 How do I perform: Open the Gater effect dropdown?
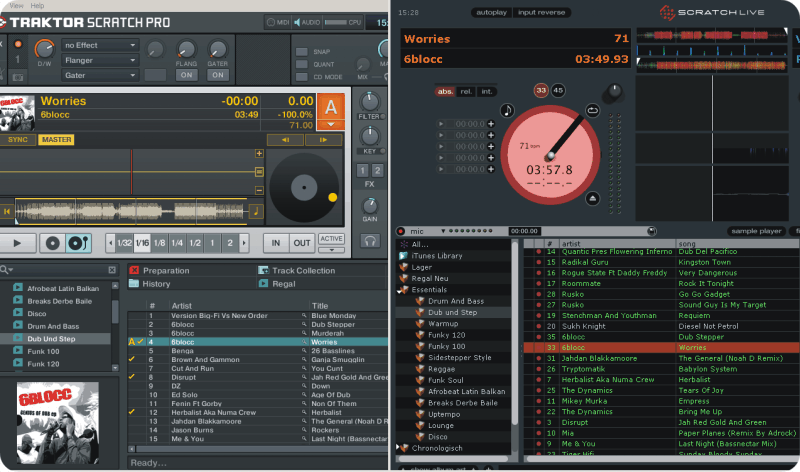[99, 75]
